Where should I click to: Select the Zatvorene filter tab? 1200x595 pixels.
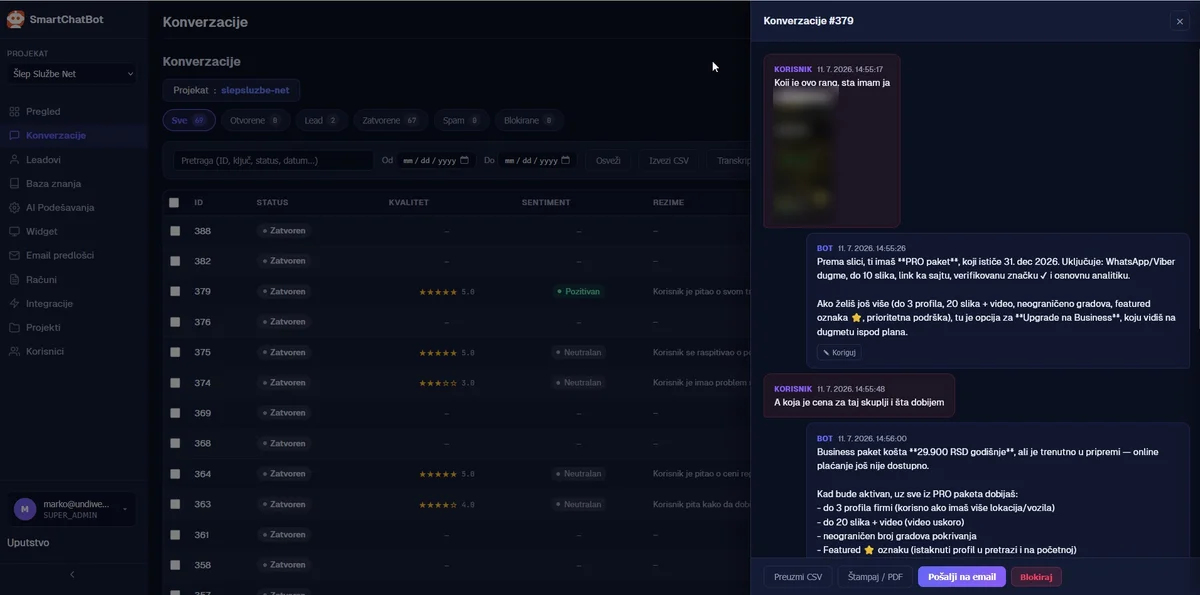(390, 120)
